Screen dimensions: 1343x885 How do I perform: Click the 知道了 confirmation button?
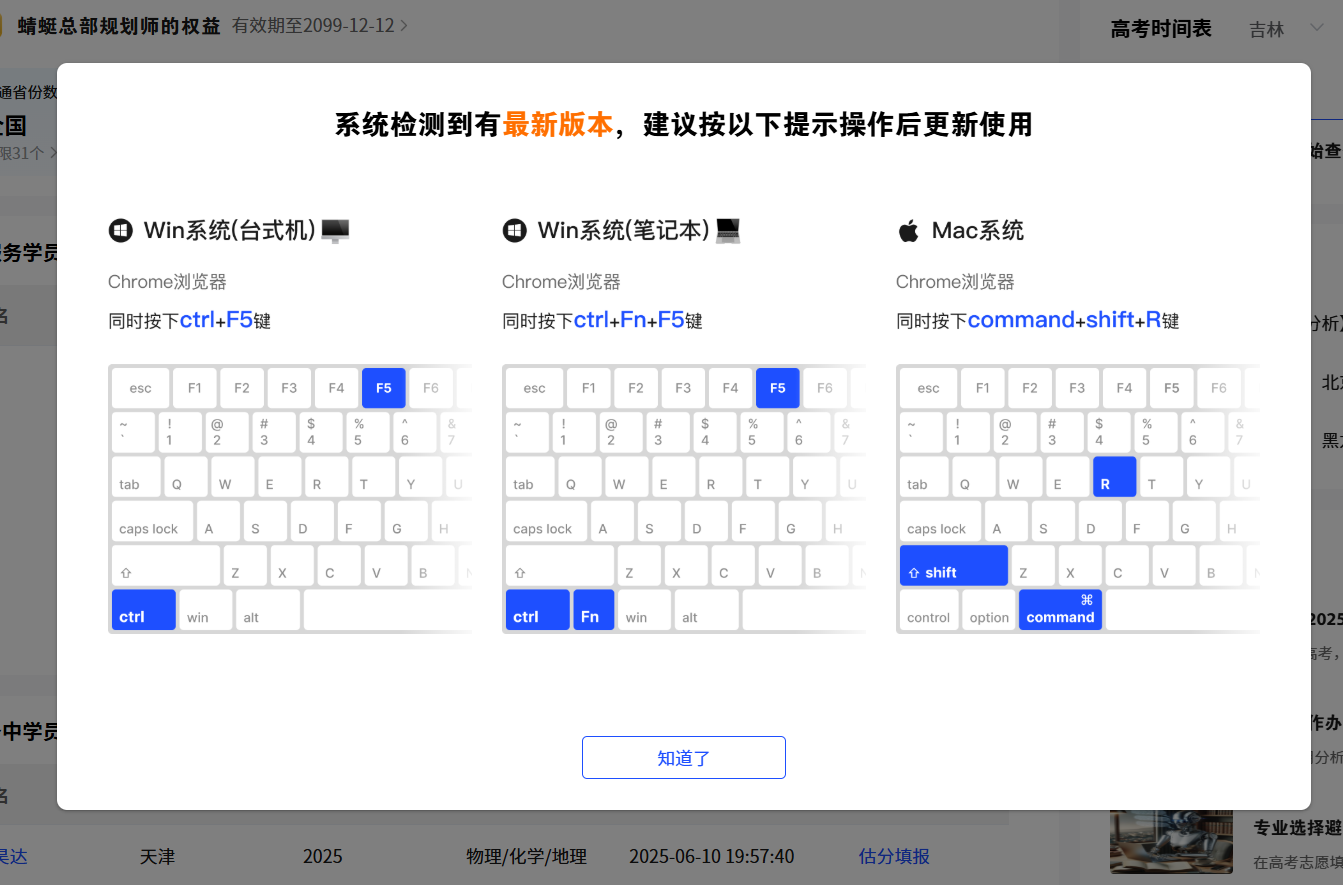coord(683,757)
